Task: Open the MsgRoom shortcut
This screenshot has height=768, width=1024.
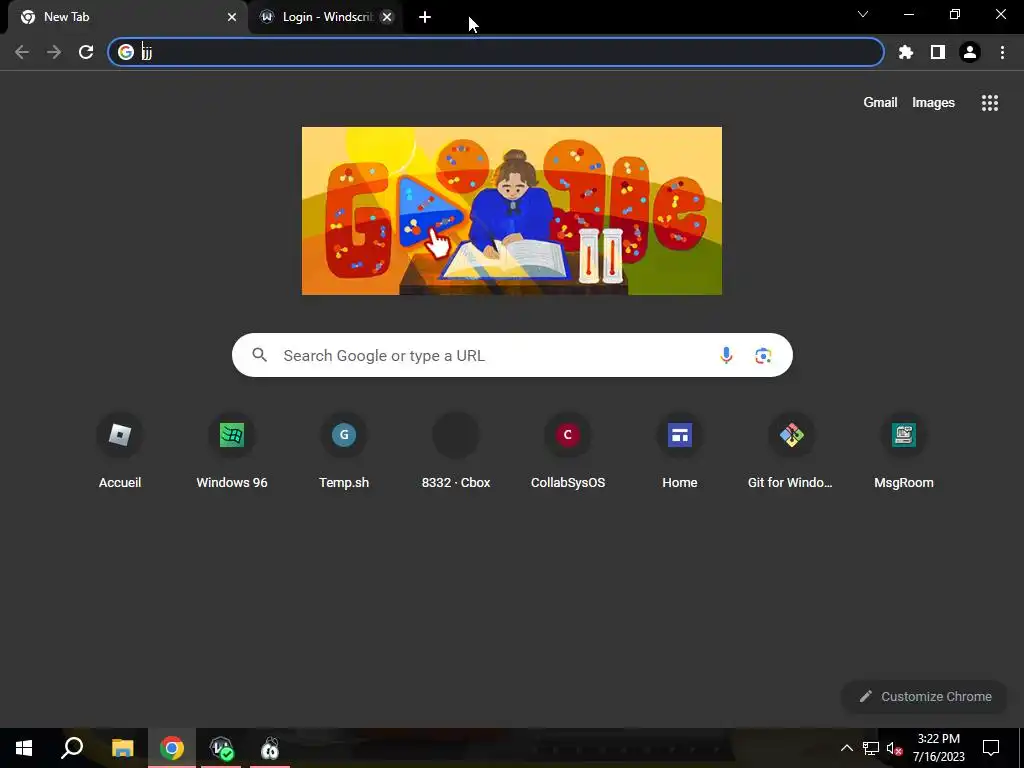Action: click(x=904, y=451)
